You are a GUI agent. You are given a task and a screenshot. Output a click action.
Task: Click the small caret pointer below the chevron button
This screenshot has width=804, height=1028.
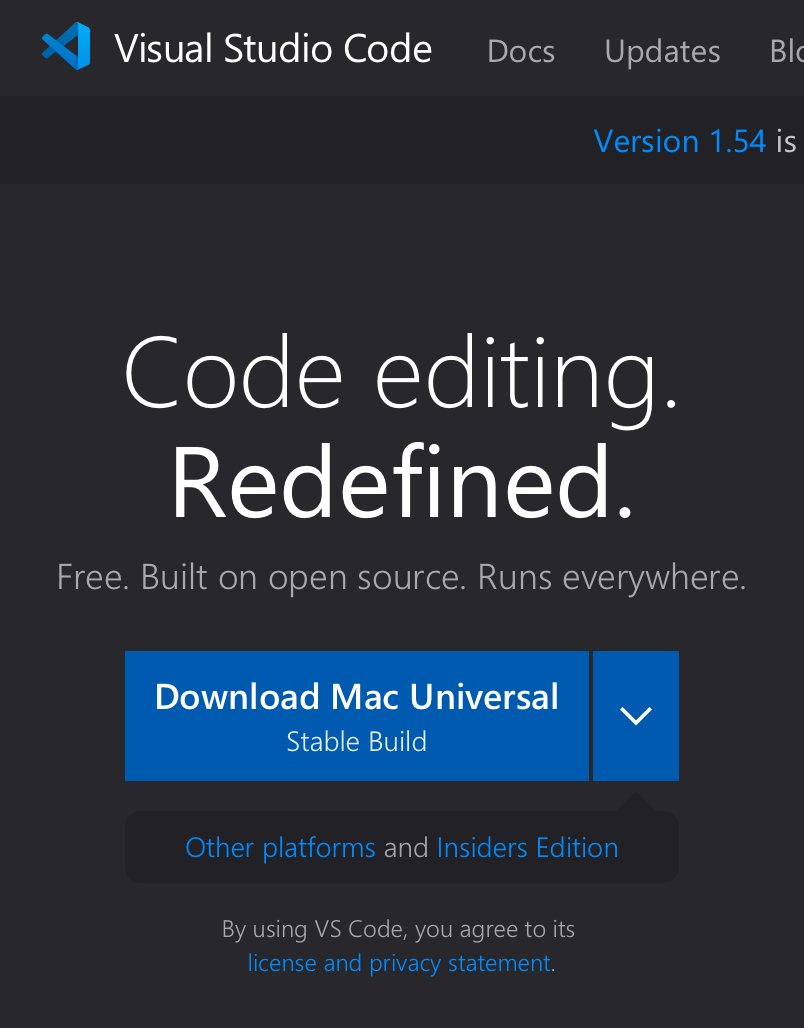[x=636, y=802]
